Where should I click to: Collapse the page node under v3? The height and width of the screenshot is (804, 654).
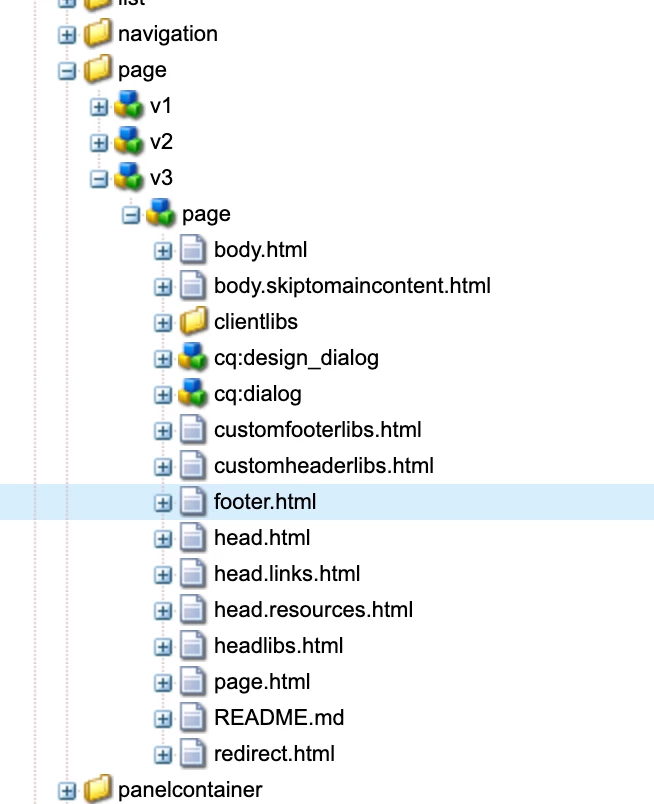[x=130, y=215]
